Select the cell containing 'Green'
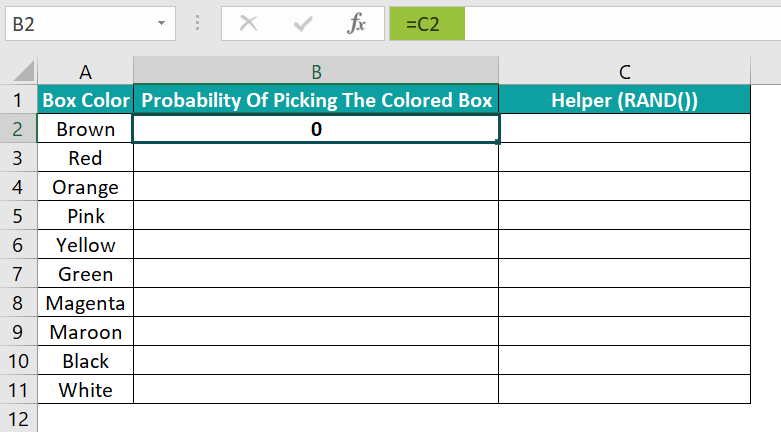This screenshot has width=781, height=432. pyautogui.click(x=86, y=273)
